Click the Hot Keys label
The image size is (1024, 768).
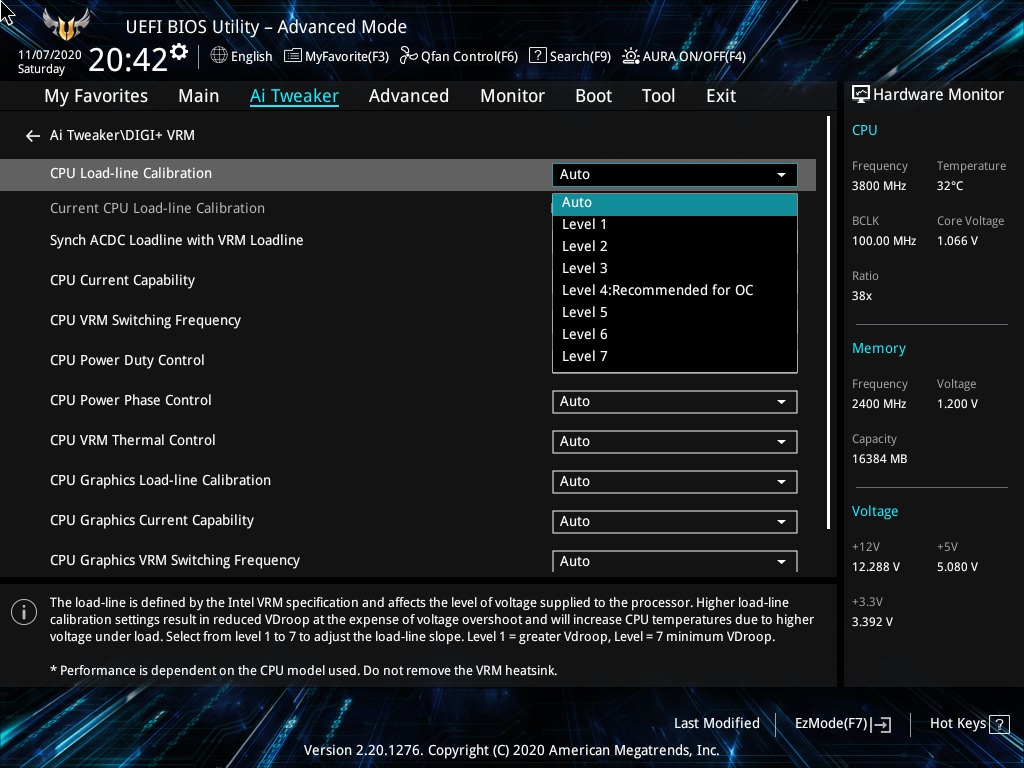click(x=957, y=724)
